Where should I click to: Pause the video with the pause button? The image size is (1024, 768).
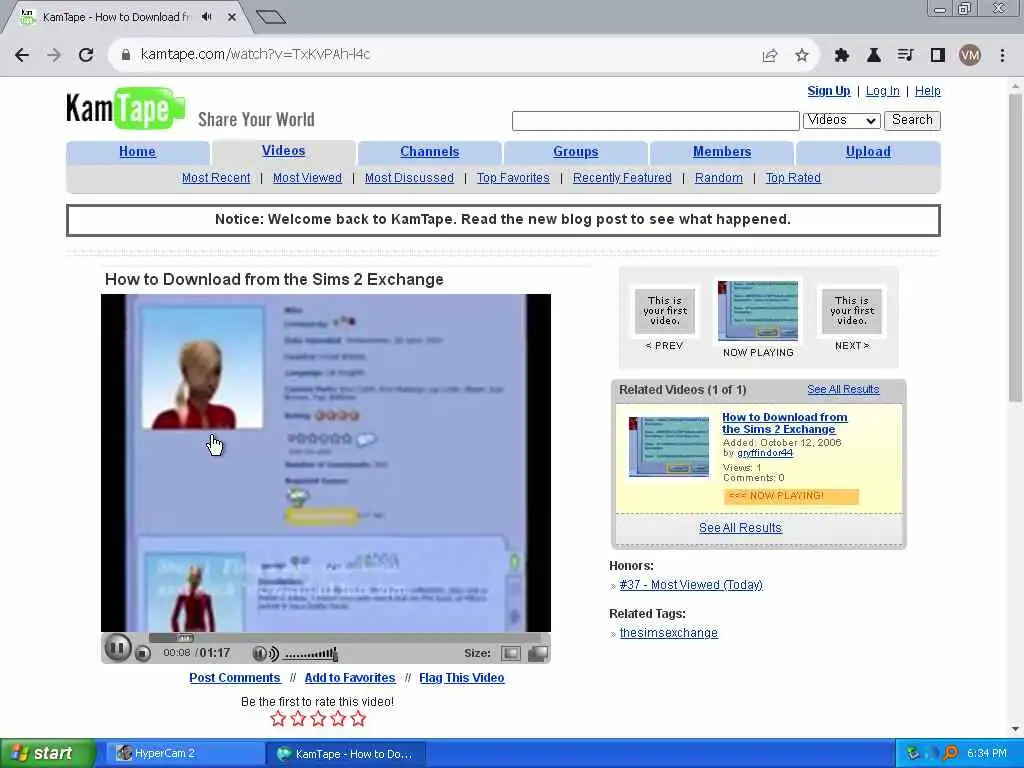click(x=118, y=648)
